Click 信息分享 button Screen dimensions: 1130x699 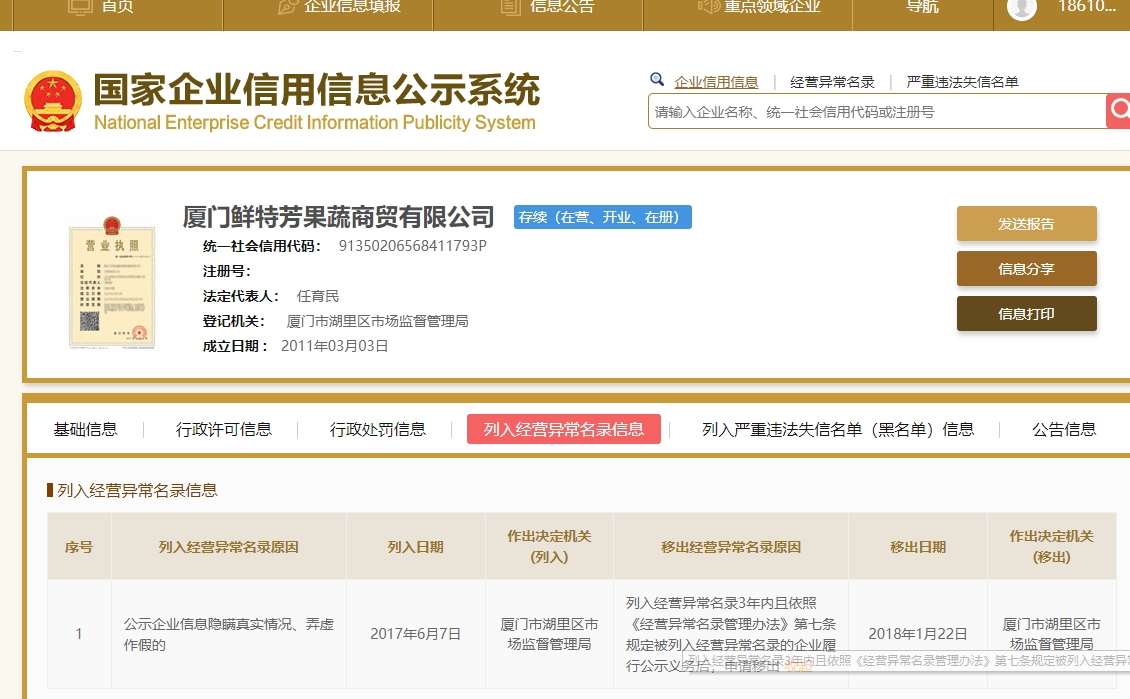1026,269
